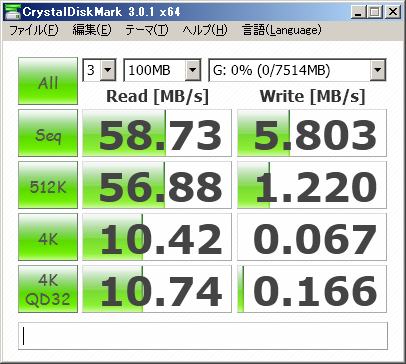This screenshot has width=406, height=364.
Task: Start the Seq sequential test
Action: (x=48, y=133)
